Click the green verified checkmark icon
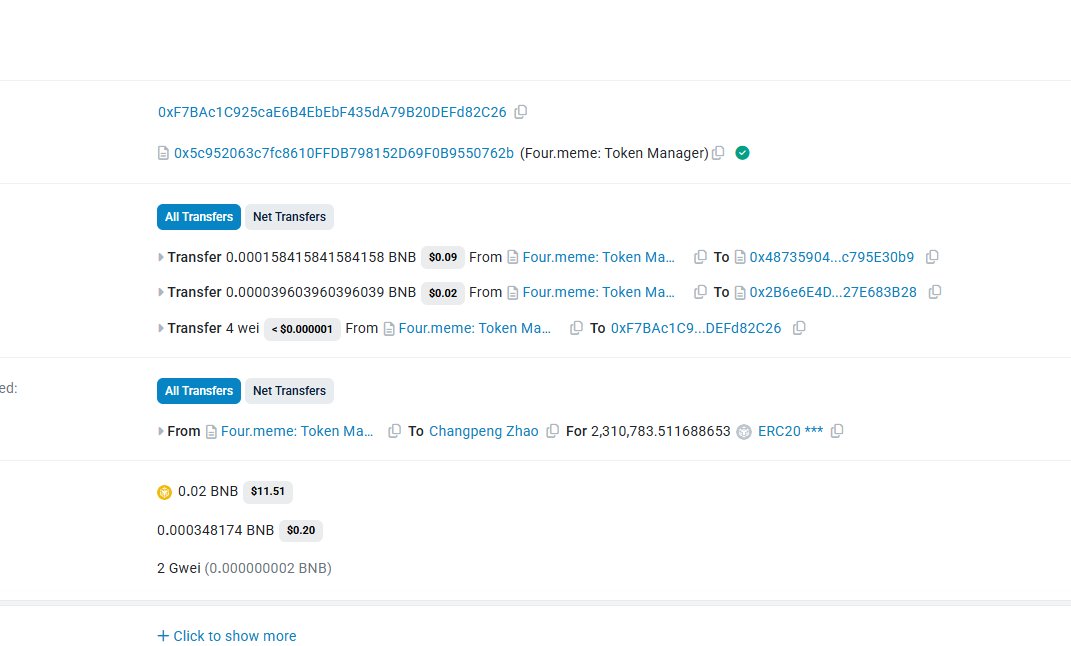This screenshot has width=1071, height=646. coord(742,153)
